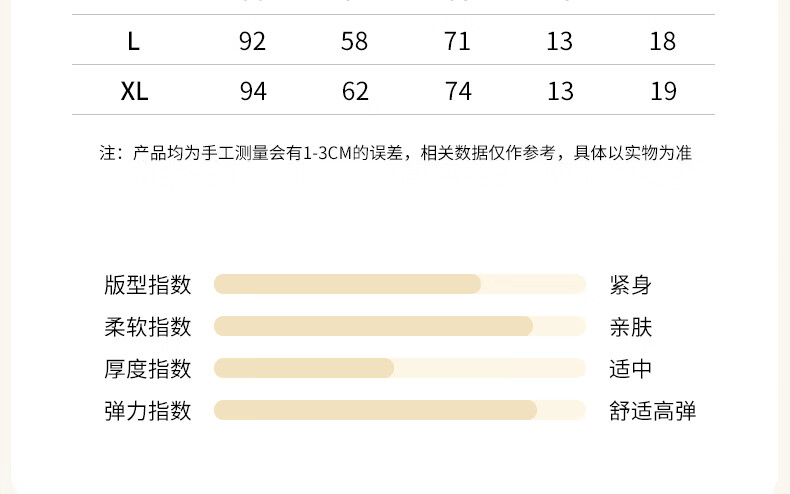The width and height of the screenshot is (790, 494).
Task: Click value 71 in the L row
Action: pos(458,41)
